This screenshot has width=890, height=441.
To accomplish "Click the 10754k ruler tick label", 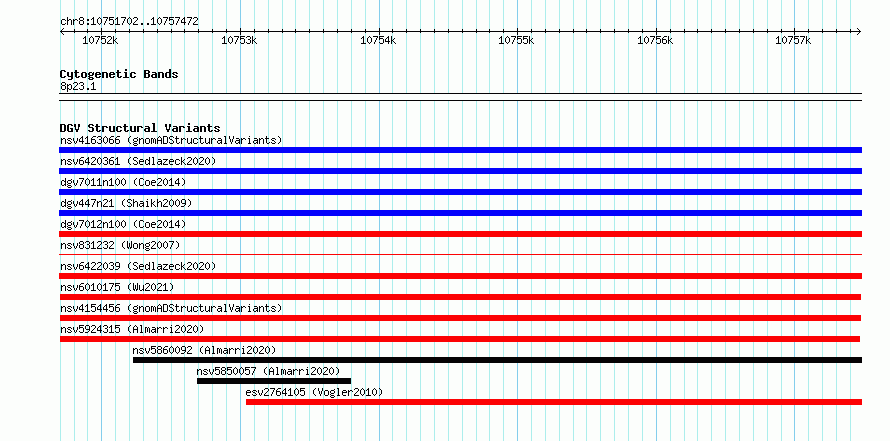I will tap(378, 40).
